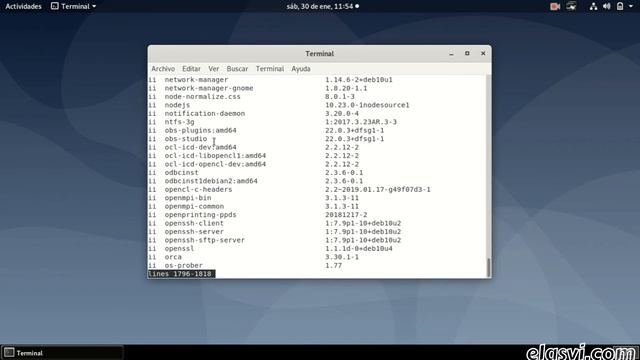Click version 1.77 of os-prober
The width and height of the screenshot is (640, 360).
tap(333, 265)
